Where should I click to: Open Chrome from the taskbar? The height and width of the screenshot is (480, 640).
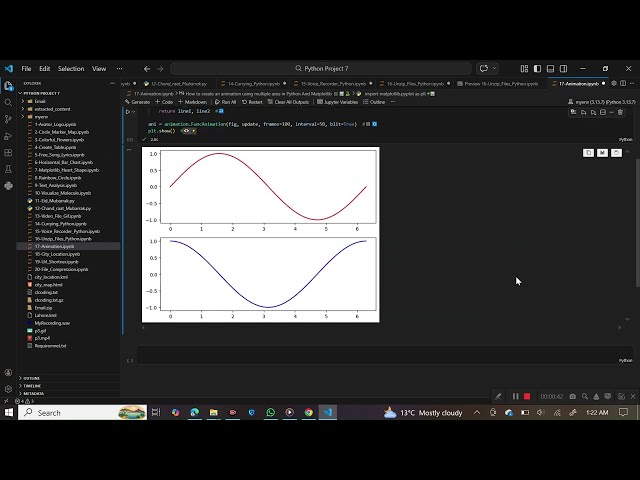click(309, 412)
